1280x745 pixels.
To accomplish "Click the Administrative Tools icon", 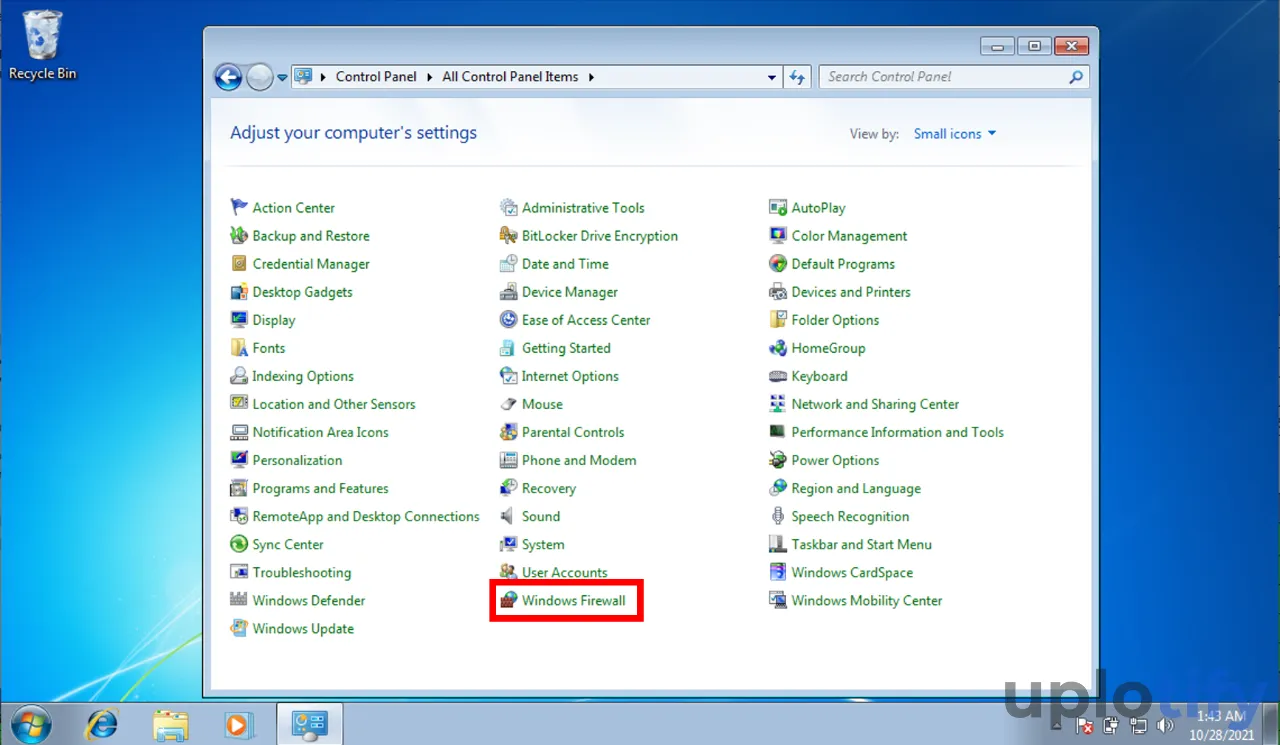I will (508, 207).
